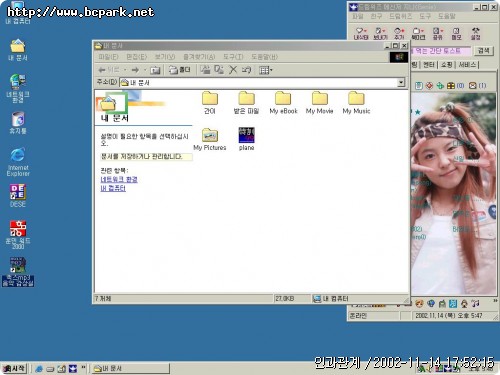Click the Undo toolbar icon
Screen dimensions: 500x375
[x=246, y=70]
